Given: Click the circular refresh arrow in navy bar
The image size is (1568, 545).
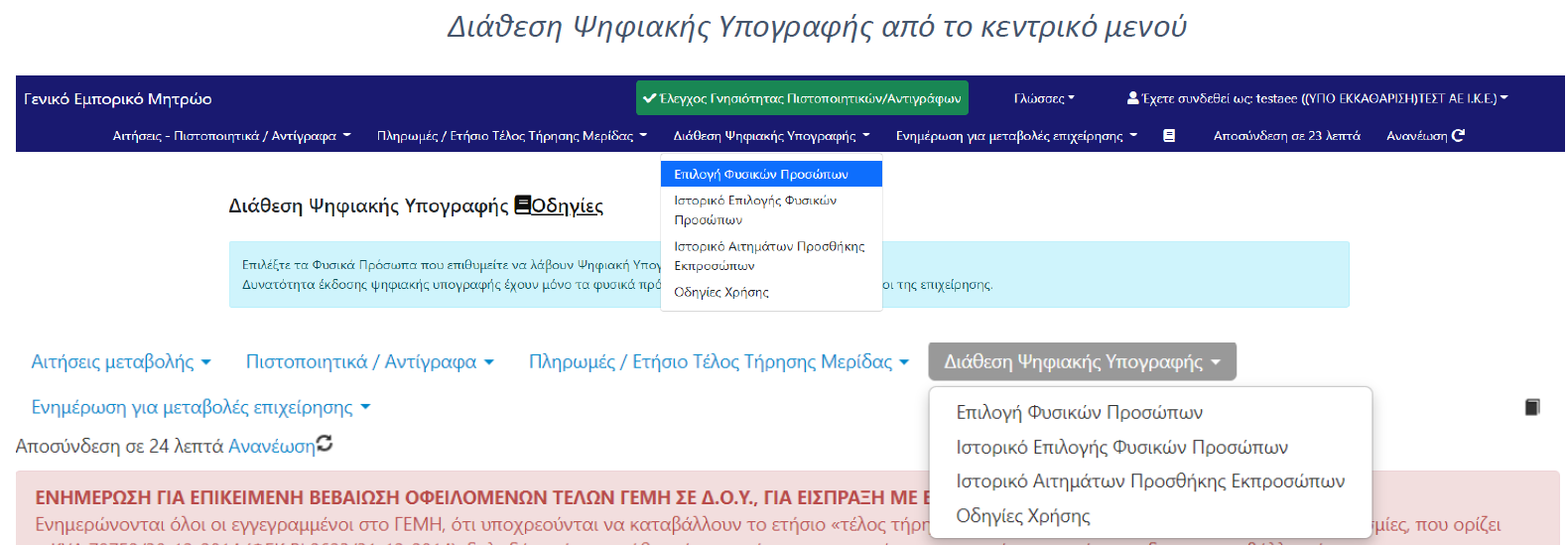Looking at the screenshot, I should click(1458, 135).
